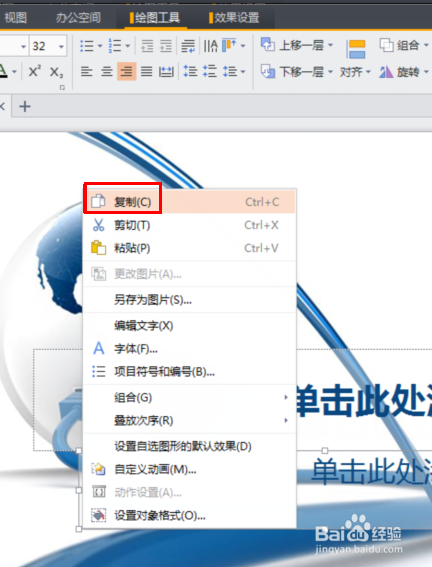Select 设置自选图形的默认效果(D)
Image resolution: width=432 pixels, height=567 pixels.
189,446
